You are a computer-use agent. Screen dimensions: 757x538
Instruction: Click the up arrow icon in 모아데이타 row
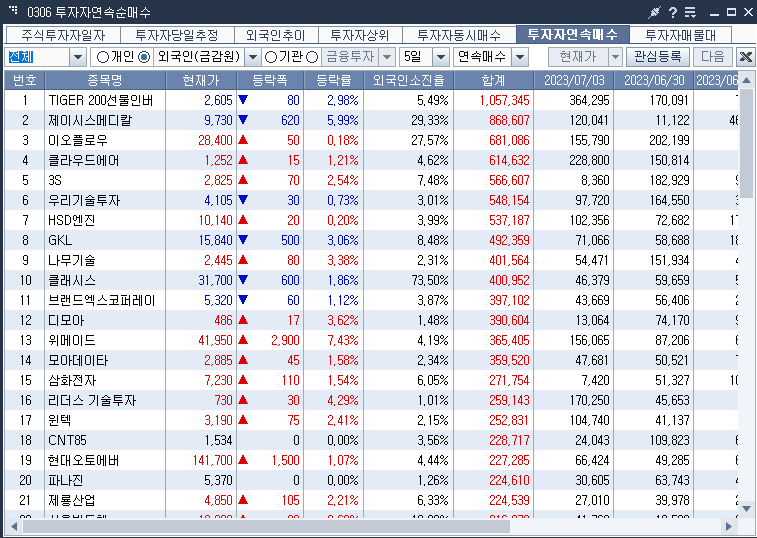243,360
